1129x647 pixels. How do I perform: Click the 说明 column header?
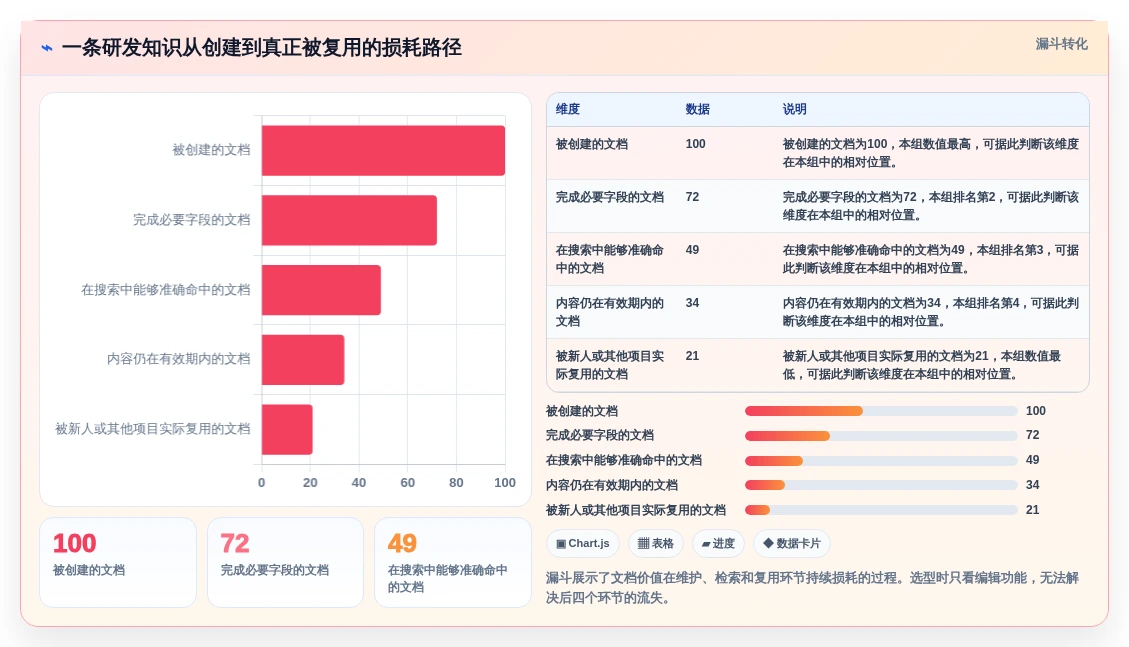pos(794,109)
